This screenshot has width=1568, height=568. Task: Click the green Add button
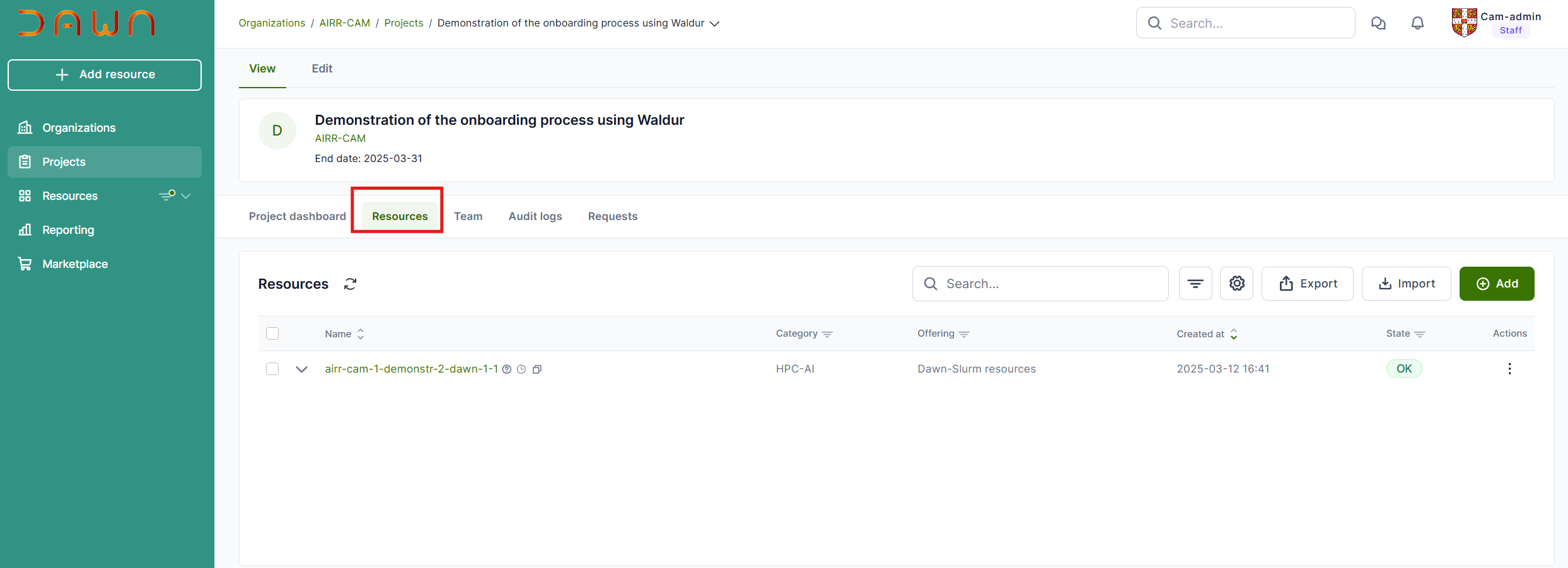pos(1496,284)
